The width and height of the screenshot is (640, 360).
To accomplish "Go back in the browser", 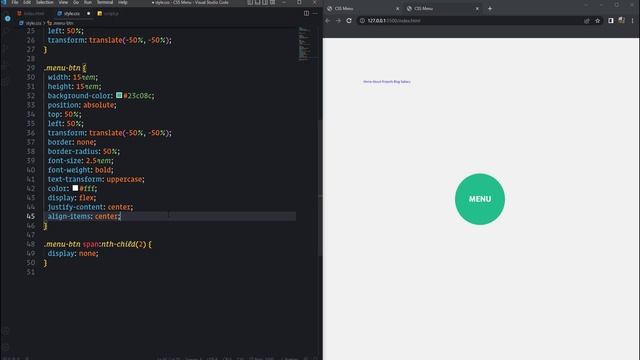I will (327, 20).
